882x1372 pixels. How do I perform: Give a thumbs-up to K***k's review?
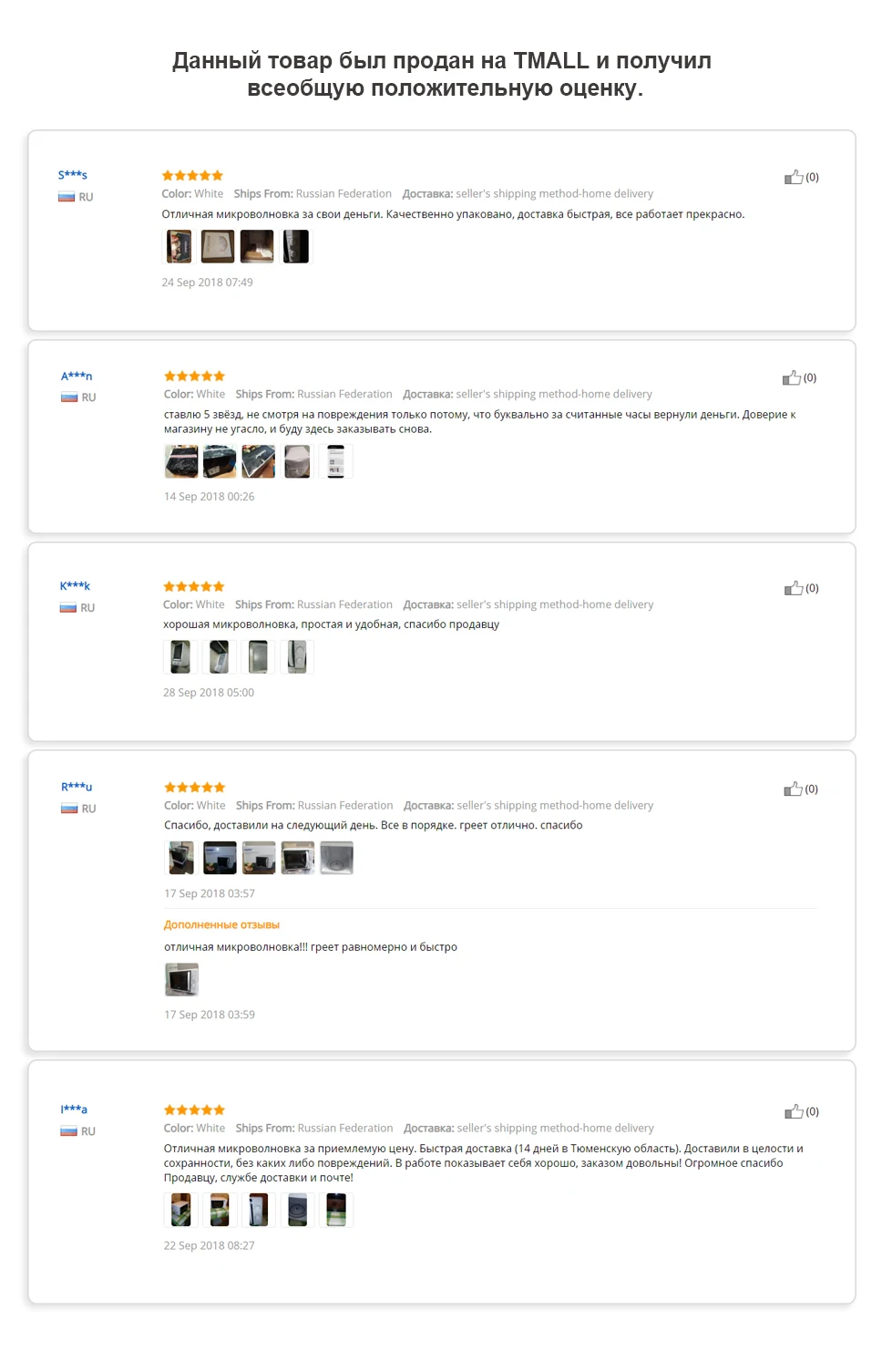click(794, 588)
